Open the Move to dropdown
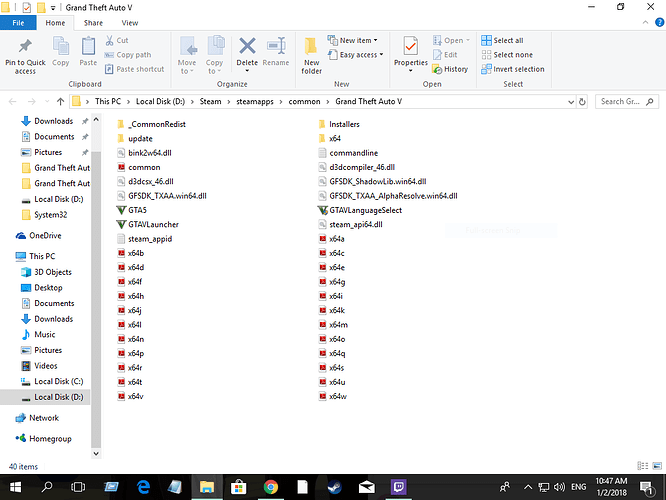Image resolution: width=666 pixels, height=500 pixels. 187,67
